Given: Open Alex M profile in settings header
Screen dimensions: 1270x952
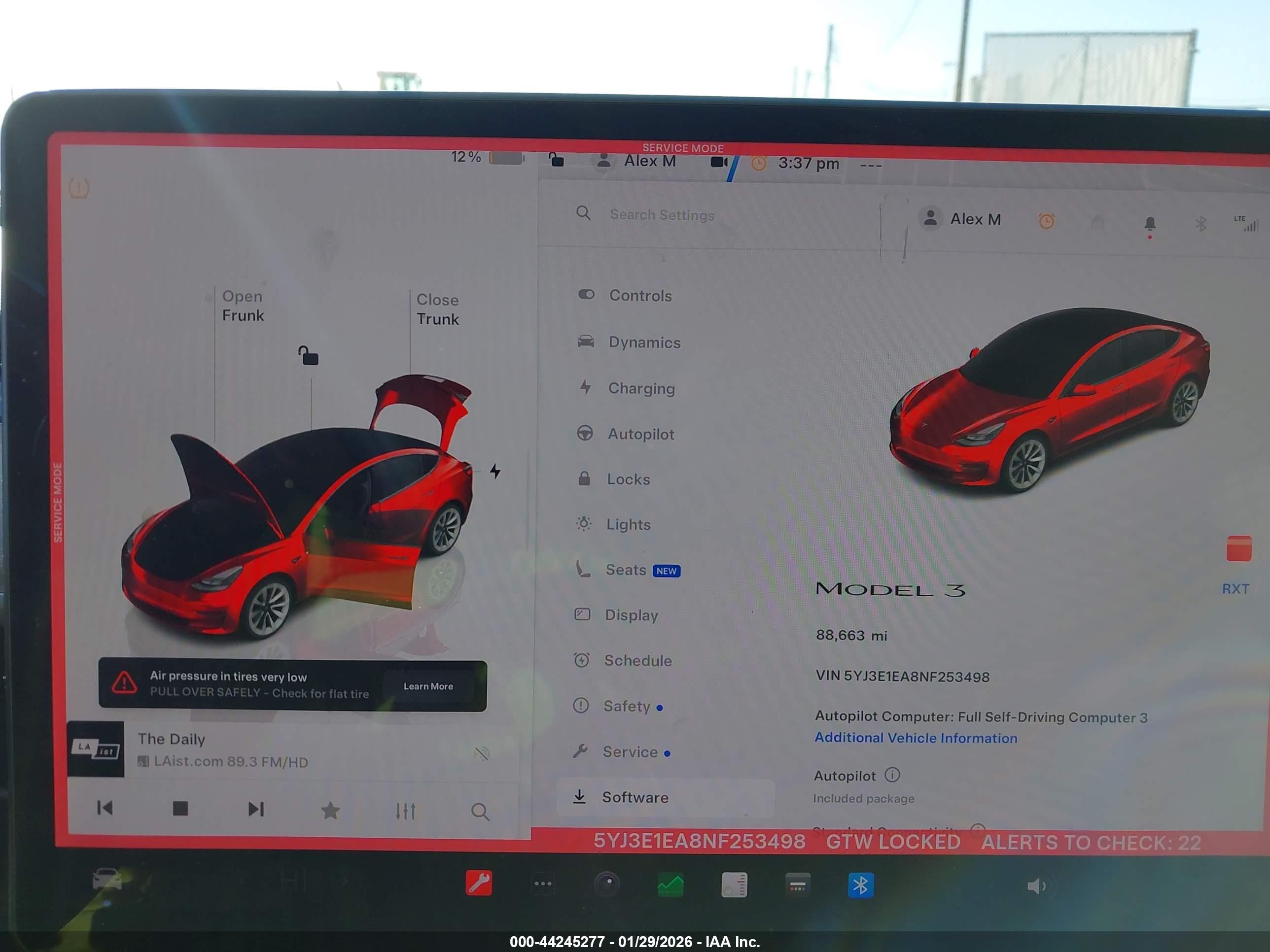Looking at the screenshot, I should (x=960, y=219).
